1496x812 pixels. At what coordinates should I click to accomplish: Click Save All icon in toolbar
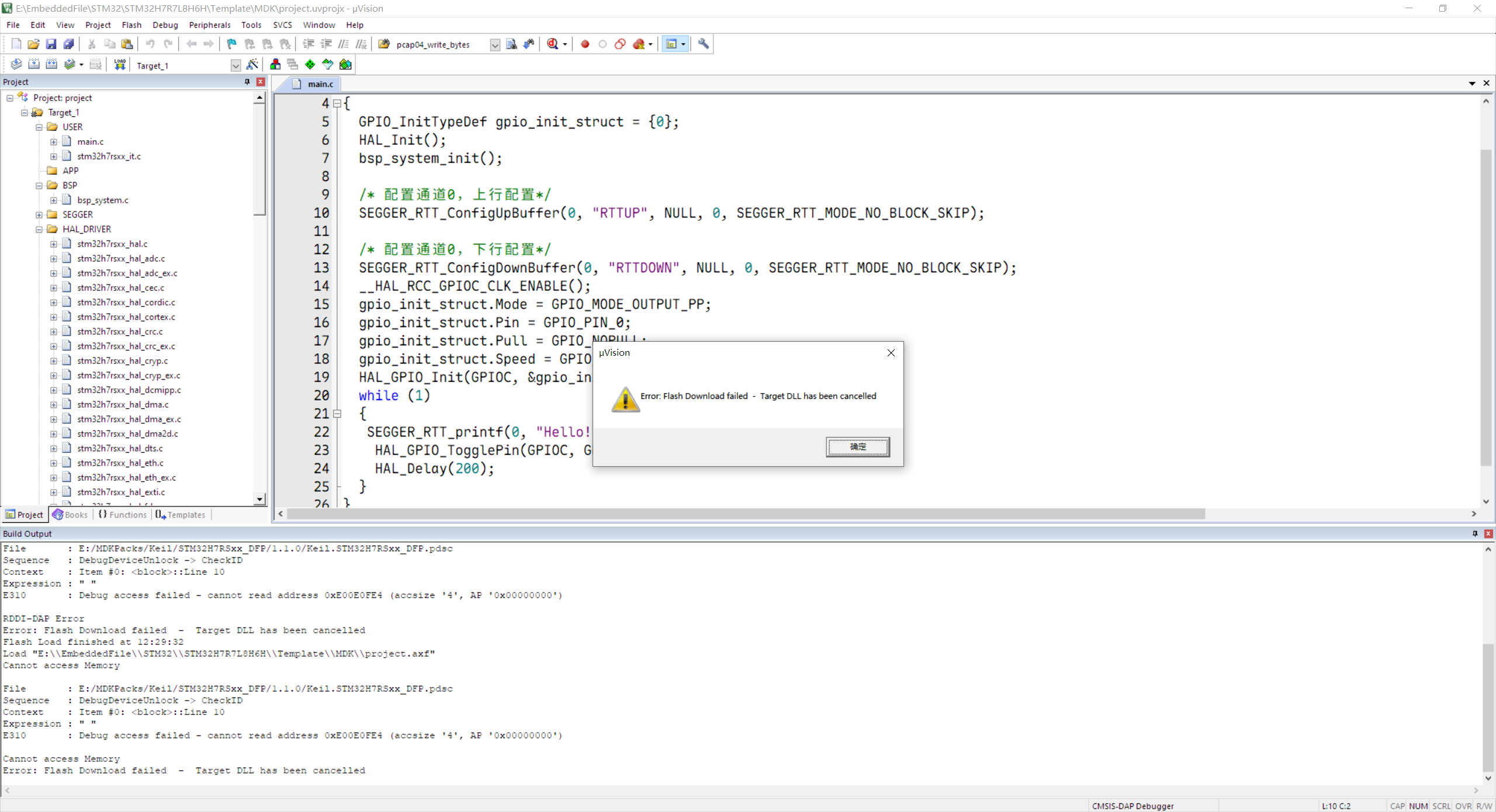pos(69,44)
